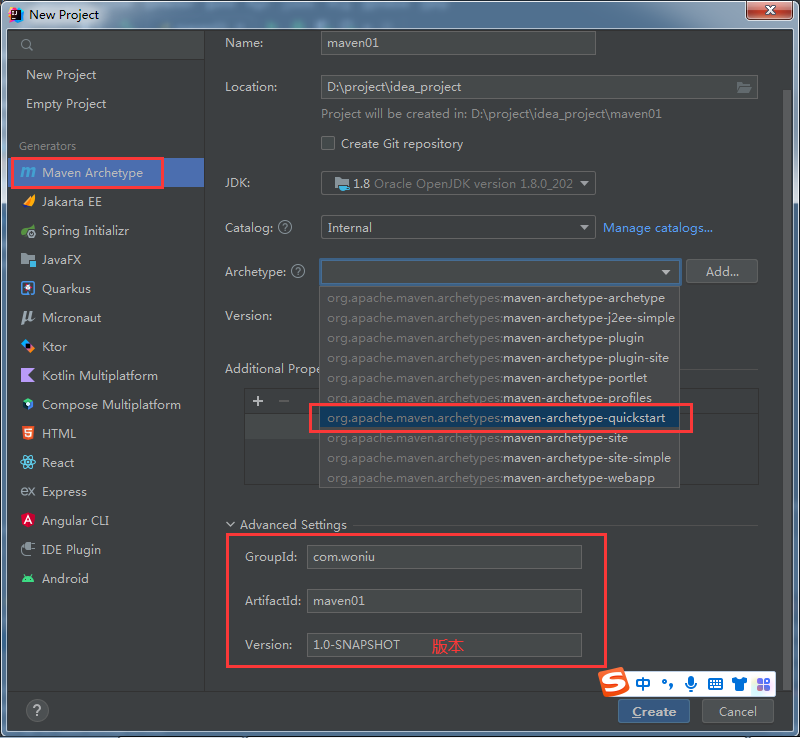Click the search magnifier icon in sidebar
The height and width of the screenshot is (738, 800).
tap(27, 45)
